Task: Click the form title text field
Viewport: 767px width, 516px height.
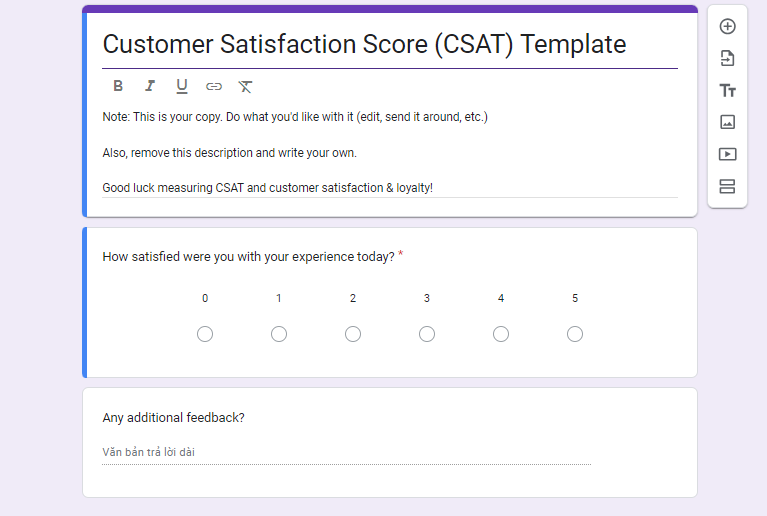Action: click(390, 45)
